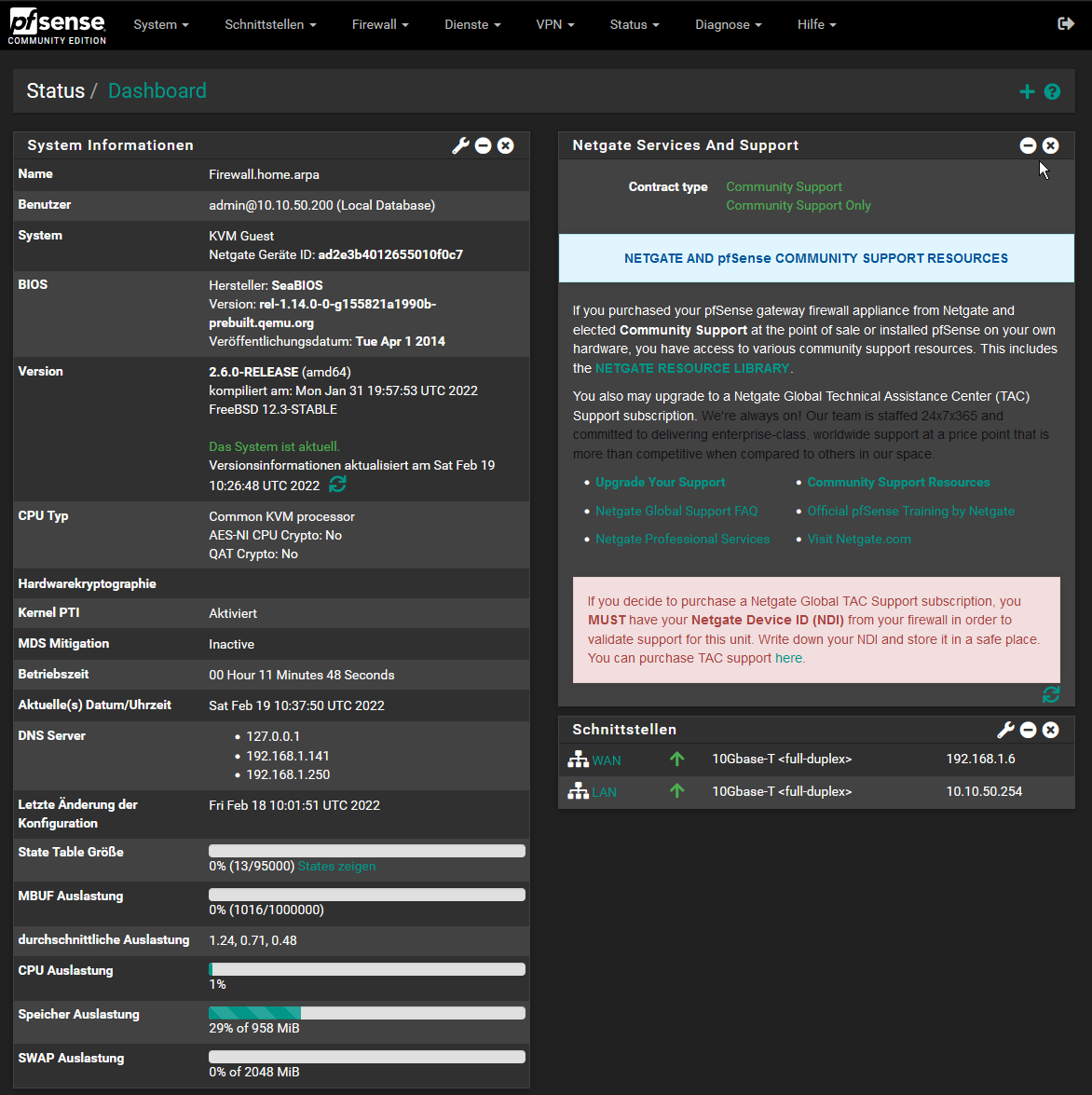The height and width of the screenshot is (1095, 1092).
Task: Open the States zeigen link
Action: point(336,866)
